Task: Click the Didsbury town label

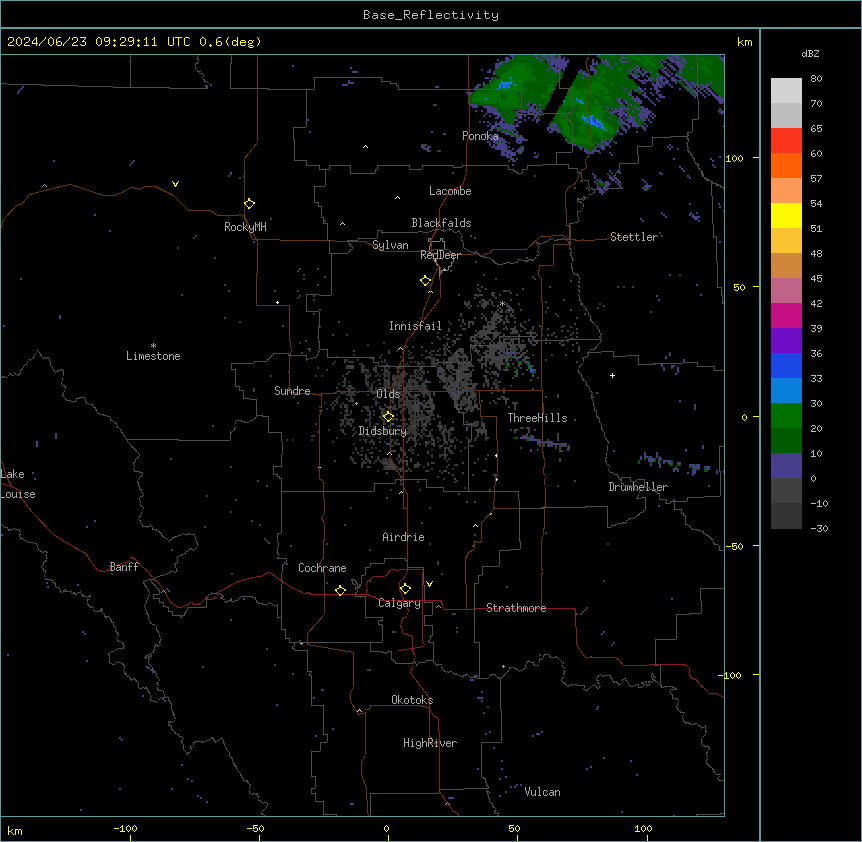Action: 383,431
